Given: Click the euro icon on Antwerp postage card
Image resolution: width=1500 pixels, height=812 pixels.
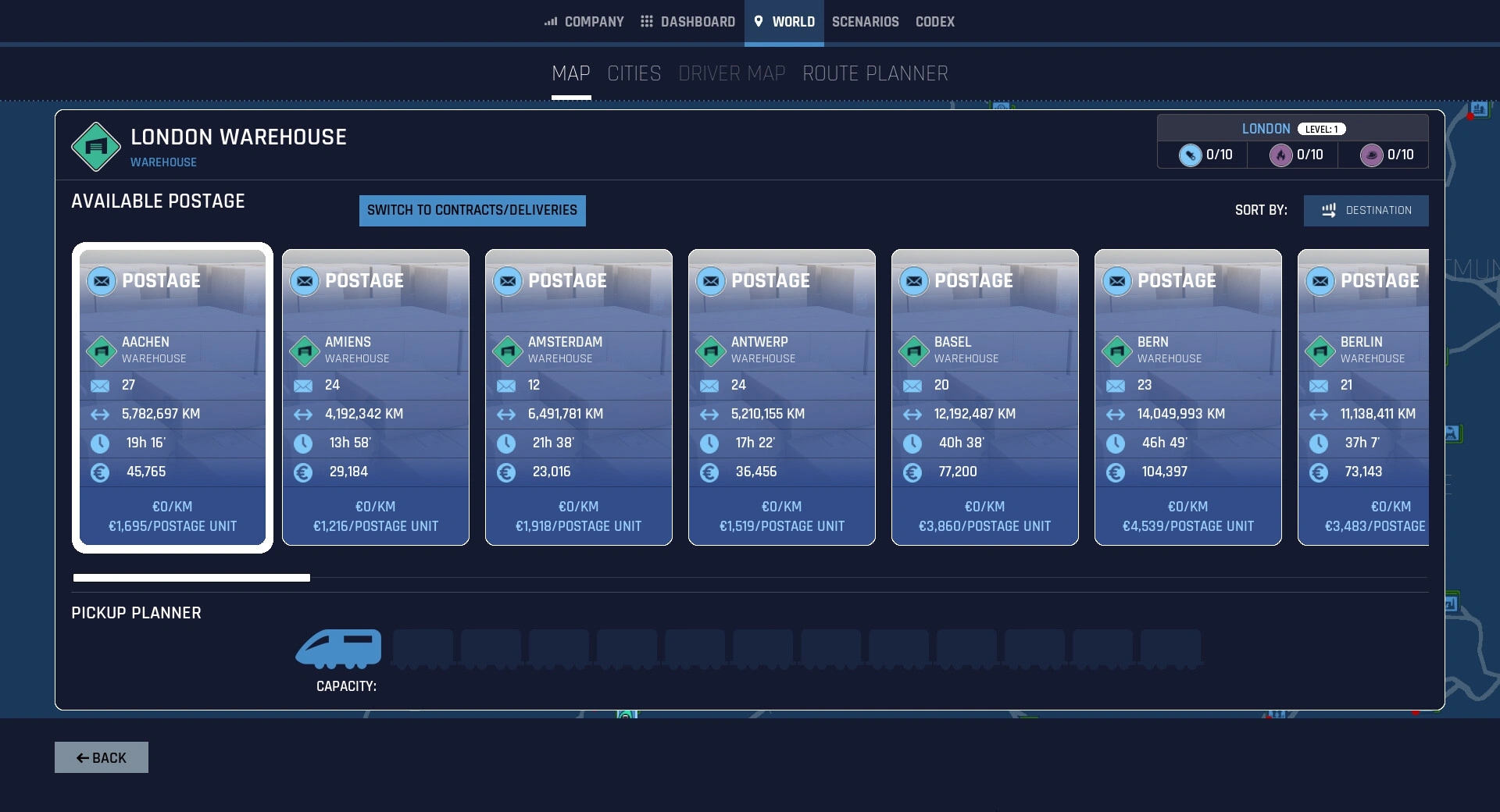Looking at the screenshot, I should tap(709, 472).
